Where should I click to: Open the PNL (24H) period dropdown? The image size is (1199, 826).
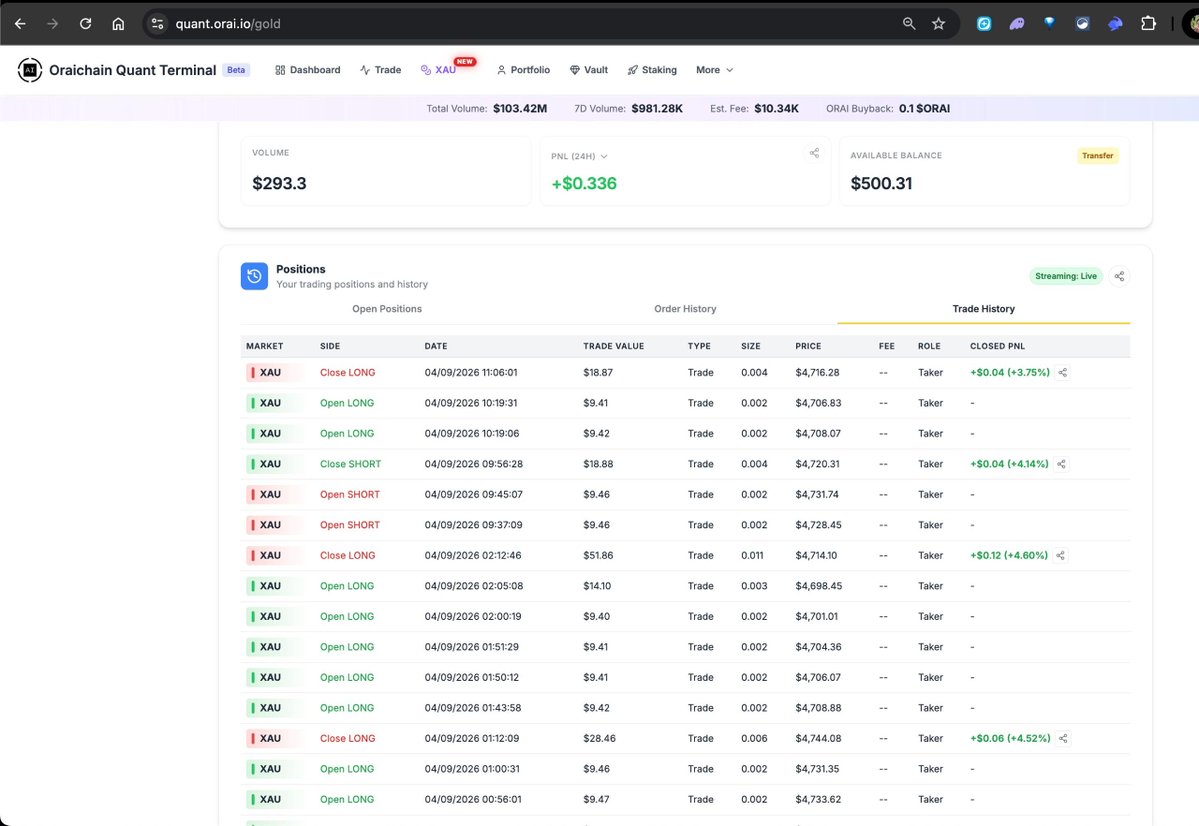580,156
